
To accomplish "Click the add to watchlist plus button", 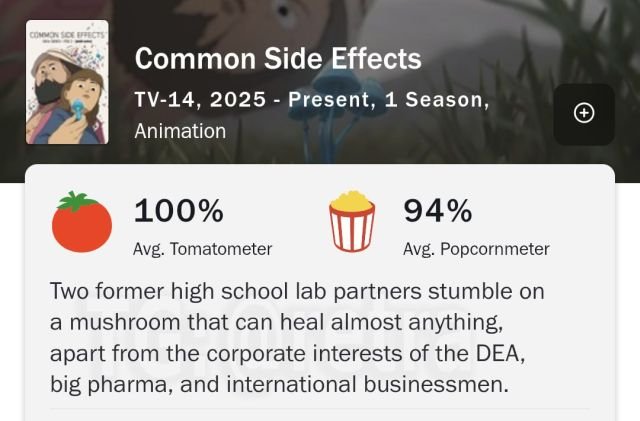I will pos(584,113).
